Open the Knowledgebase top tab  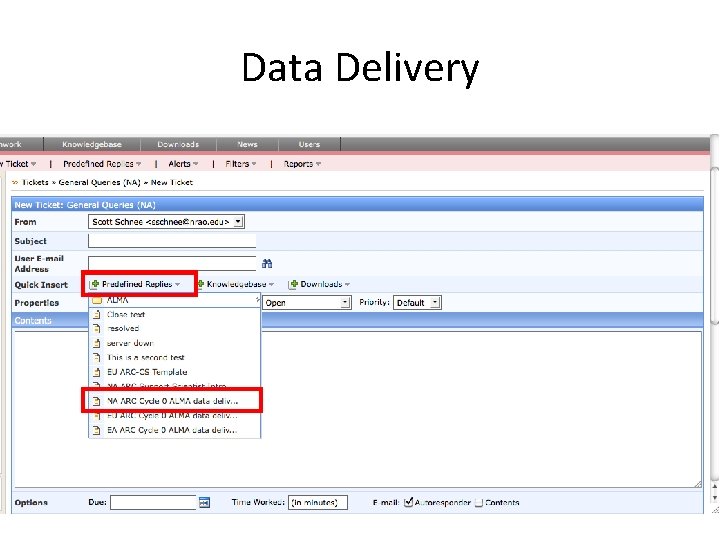[92, 144]
